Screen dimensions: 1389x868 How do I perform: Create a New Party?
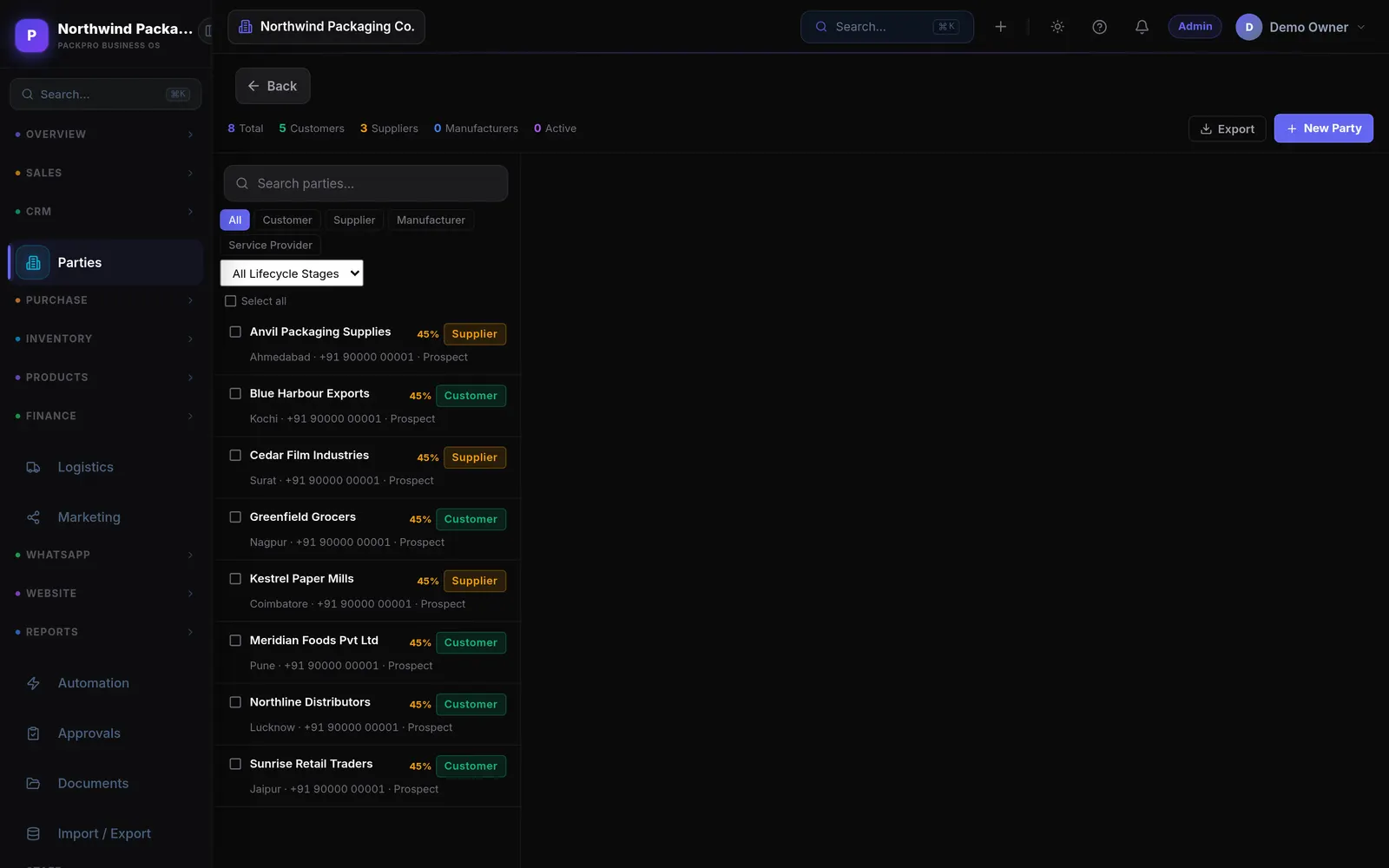coord(1323,128)
